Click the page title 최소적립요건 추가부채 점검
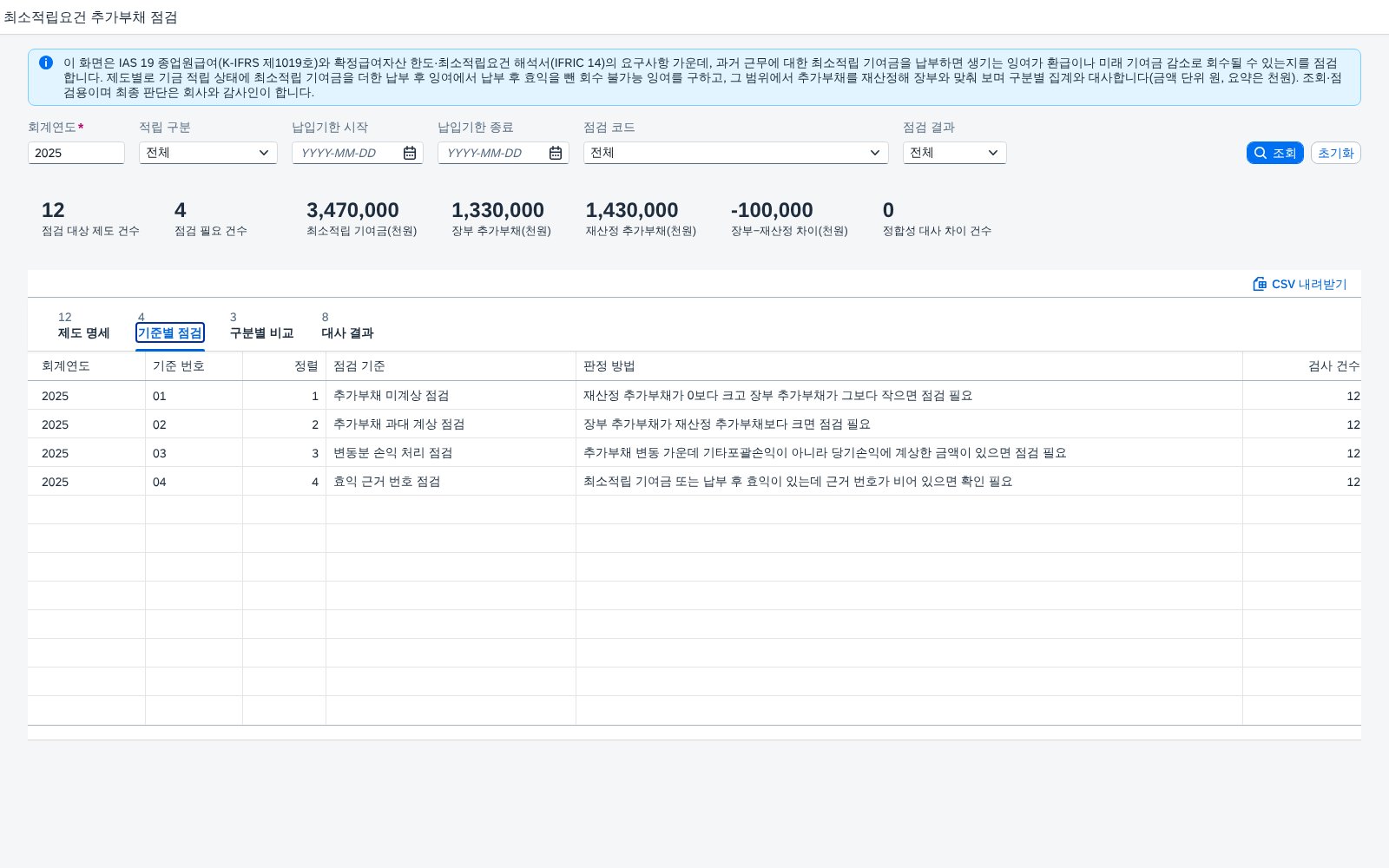 click(90, 16)
